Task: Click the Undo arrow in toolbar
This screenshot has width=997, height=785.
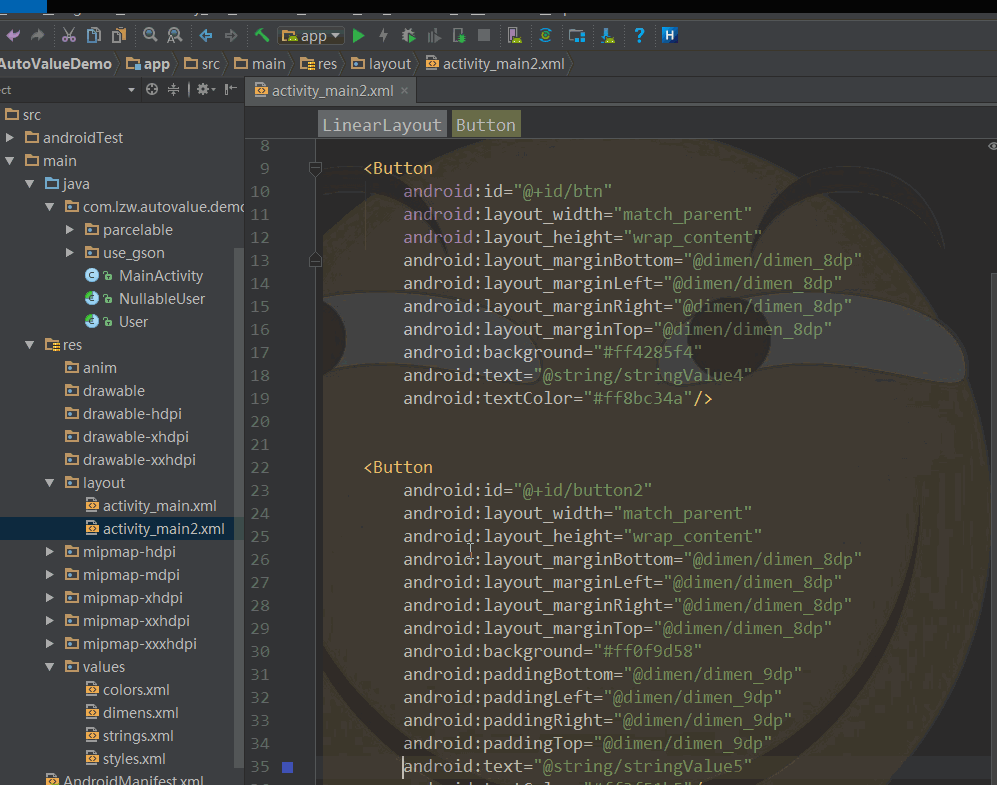Action: point(13,35)
